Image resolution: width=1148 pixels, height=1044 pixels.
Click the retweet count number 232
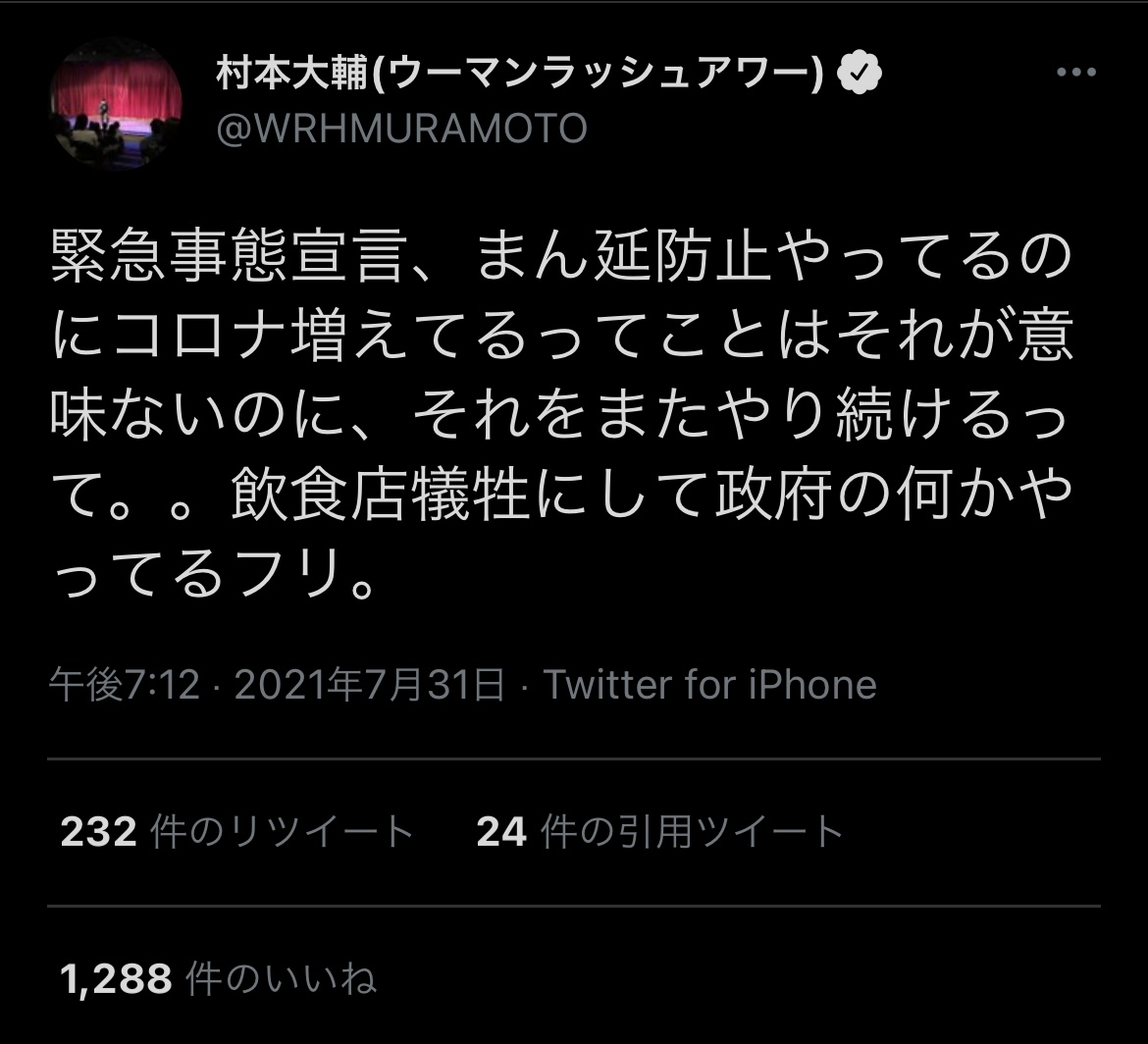click(98, 832)
